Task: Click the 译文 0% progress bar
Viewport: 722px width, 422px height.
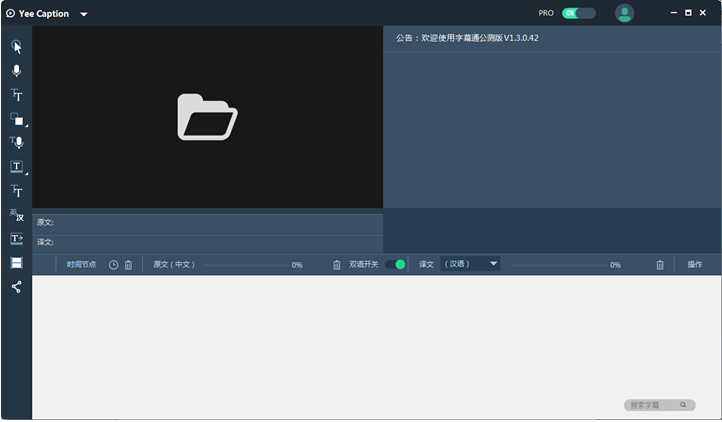Action: click(x=559, y=265)
